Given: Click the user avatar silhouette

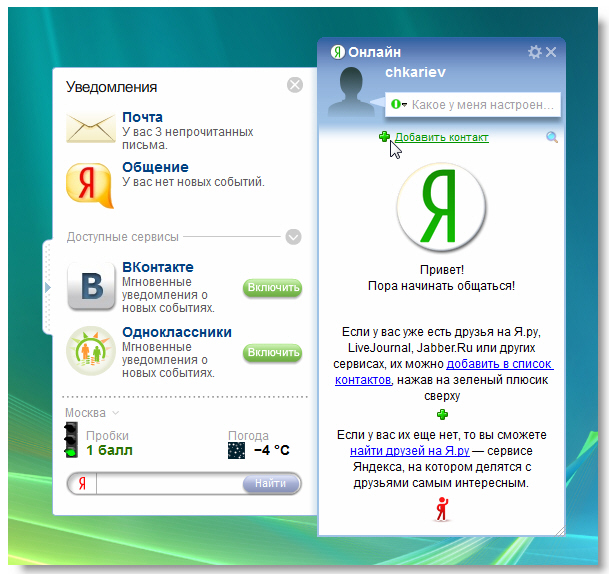Looking at the screenshot, I should [x=351, y=92].
